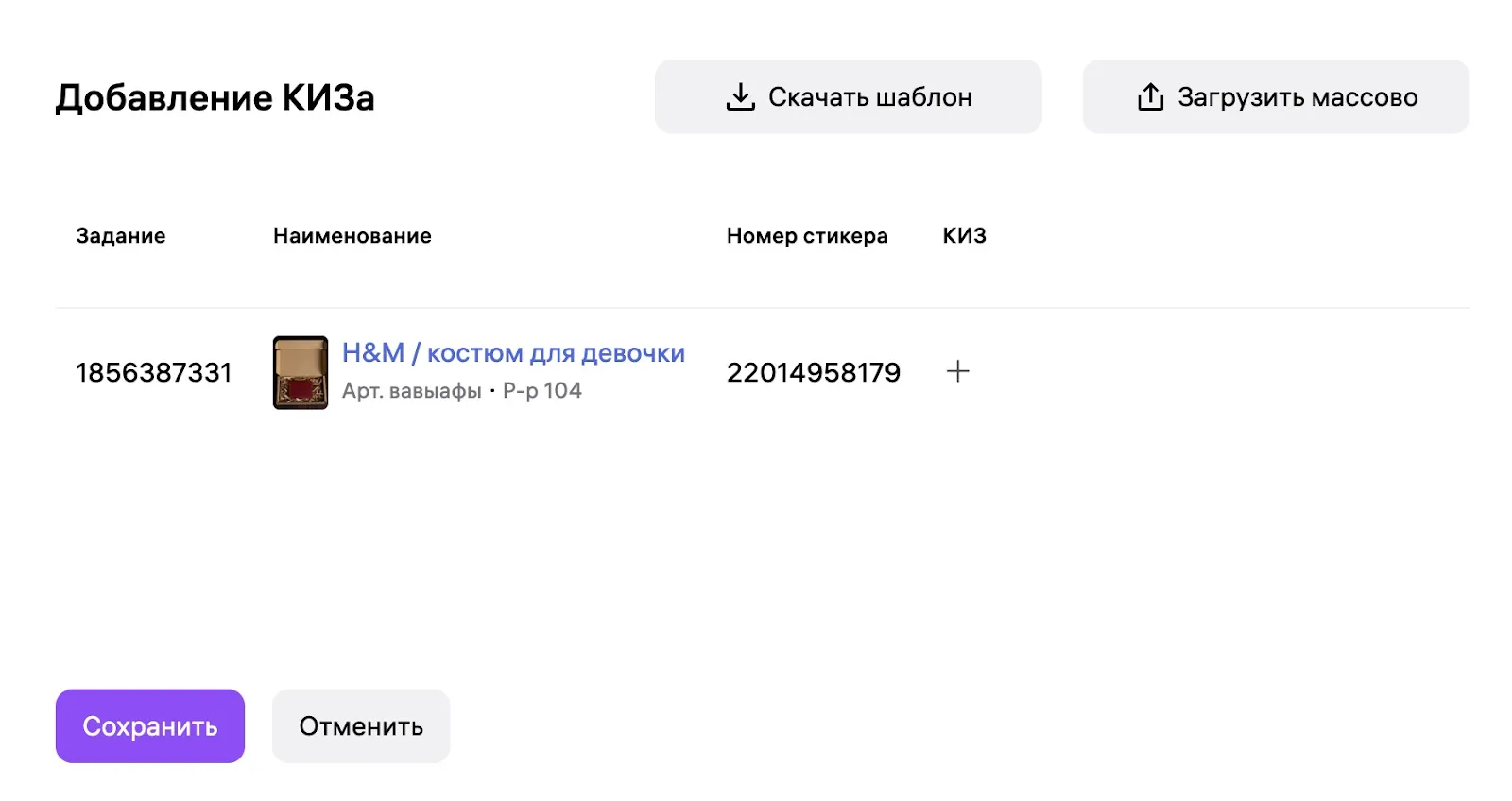This screenshot has width=1512, height=801.
Task: Click the Задание column header
Action: 121,236
